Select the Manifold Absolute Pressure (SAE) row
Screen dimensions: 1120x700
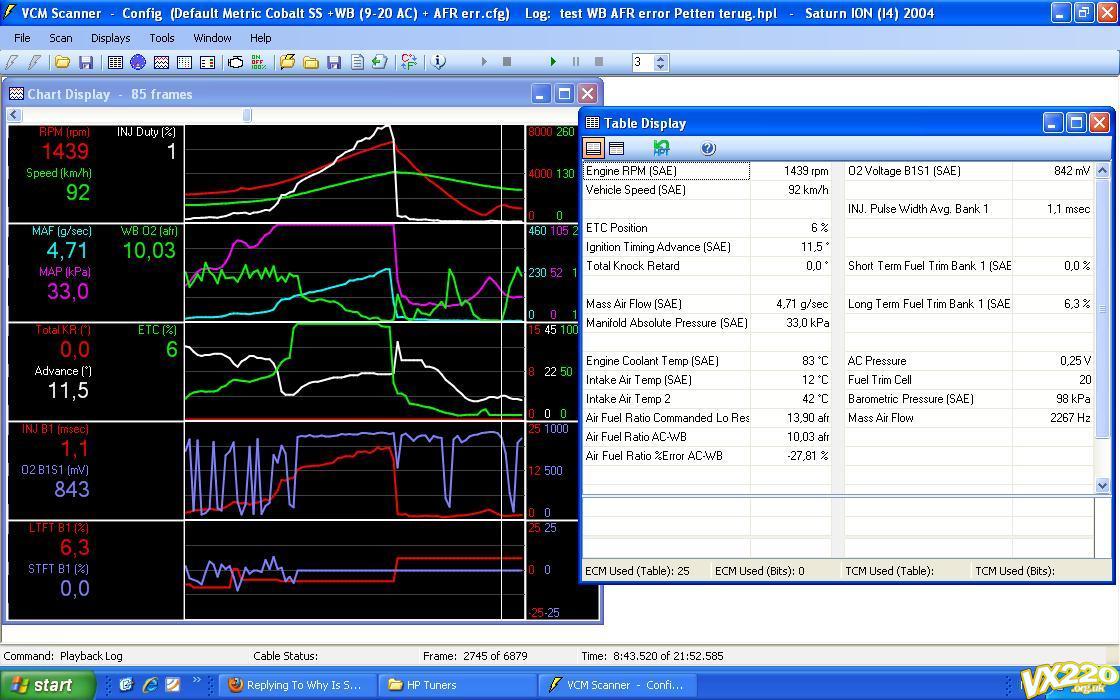coord(707,323)
